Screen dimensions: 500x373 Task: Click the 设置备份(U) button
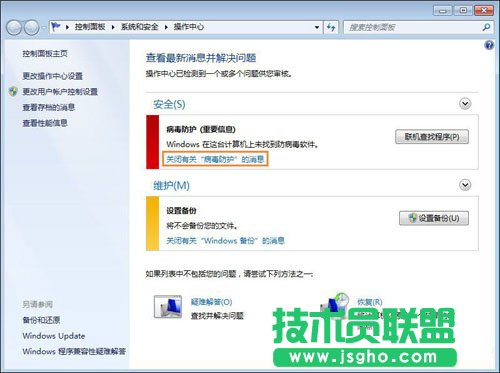tap(434, 218)
